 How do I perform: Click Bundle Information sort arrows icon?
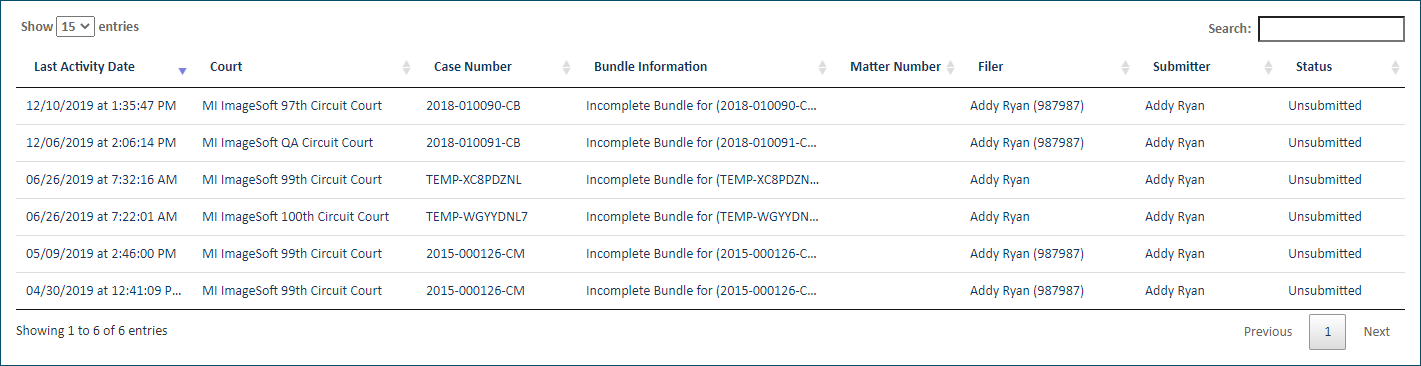coord(822,67)
